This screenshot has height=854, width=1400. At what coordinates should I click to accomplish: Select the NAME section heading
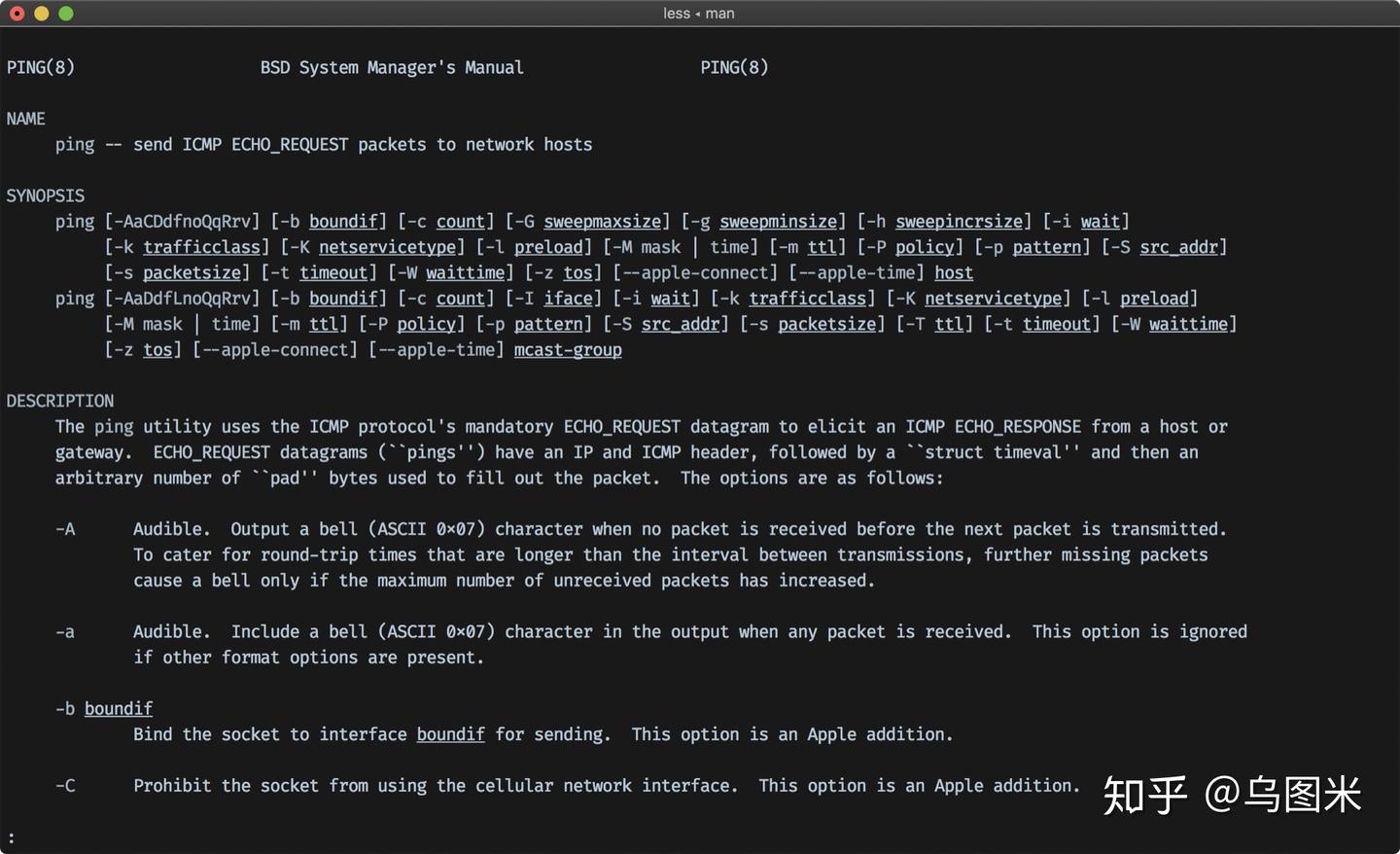26,119
